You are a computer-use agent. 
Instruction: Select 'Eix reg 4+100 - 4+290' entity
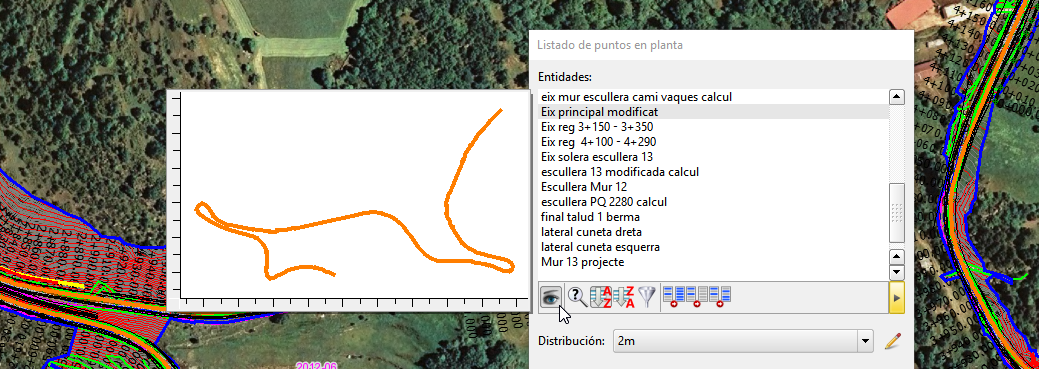point(713,142)
